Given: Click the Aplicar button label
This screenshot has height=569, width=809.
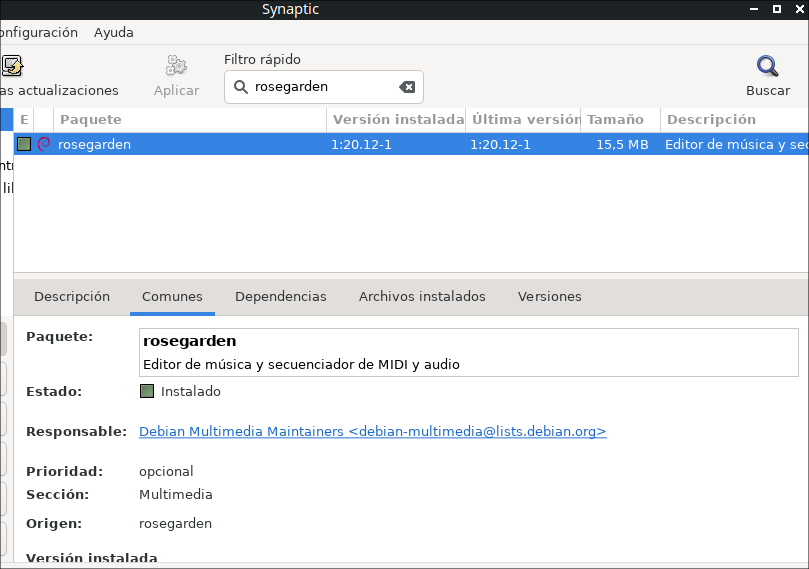Looking at the screenshot, I should pyautogui.click(x=176, y=90).
